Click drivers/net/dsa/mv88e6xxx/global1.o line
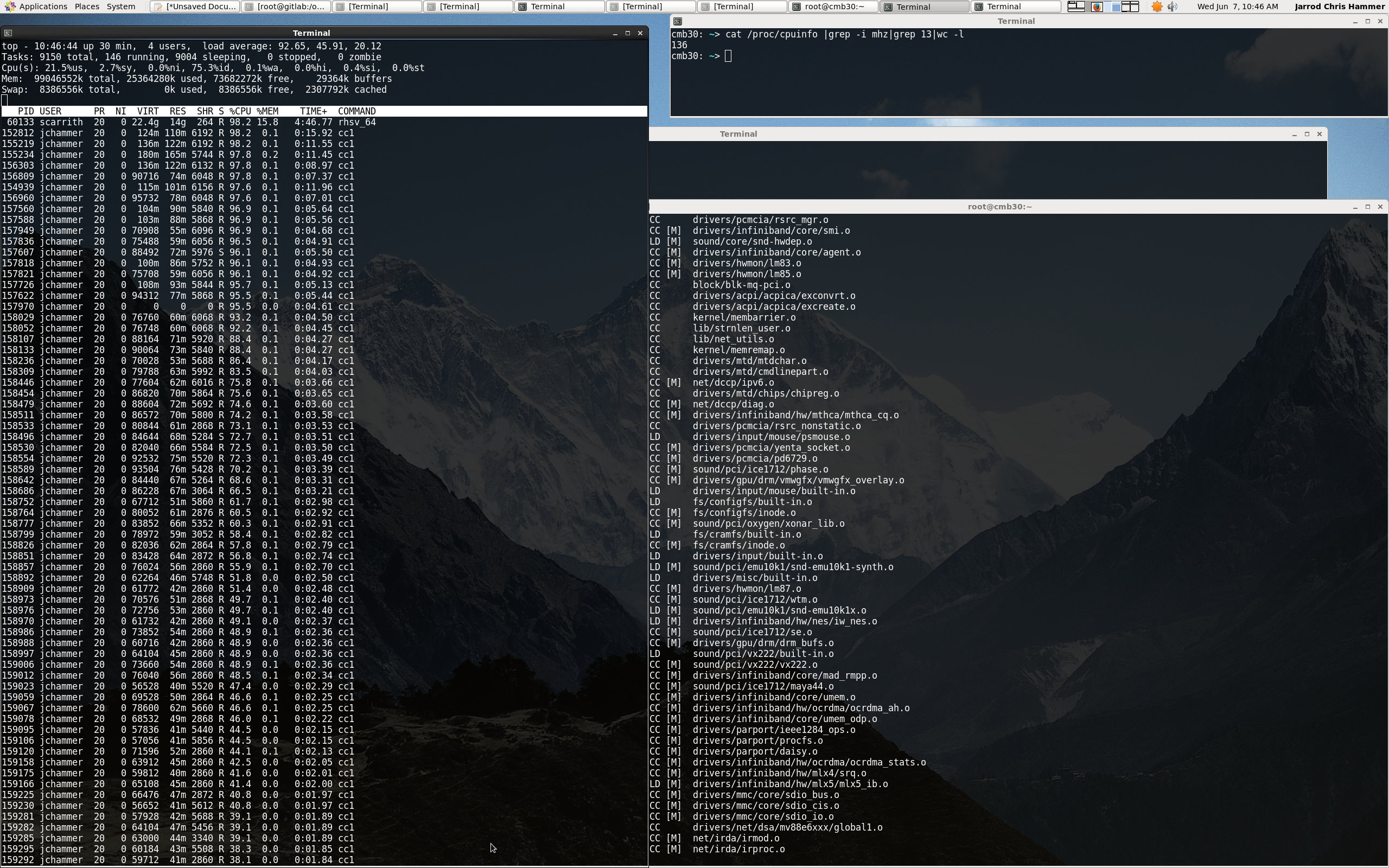 pos(766,827)
